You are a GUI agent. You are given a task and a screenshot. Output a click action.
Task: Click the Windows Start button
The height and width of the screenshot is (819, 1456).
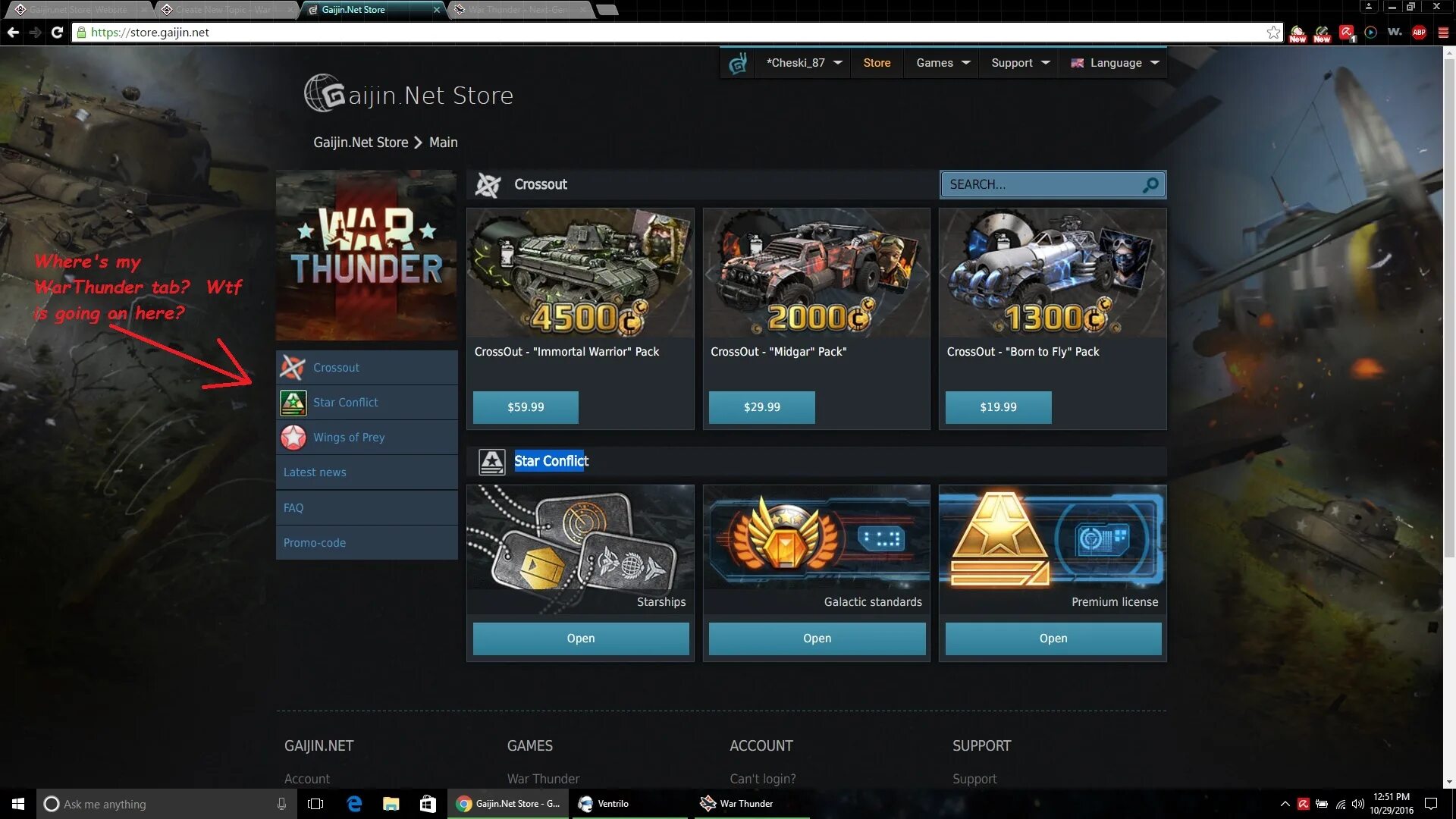coord(18,804)
